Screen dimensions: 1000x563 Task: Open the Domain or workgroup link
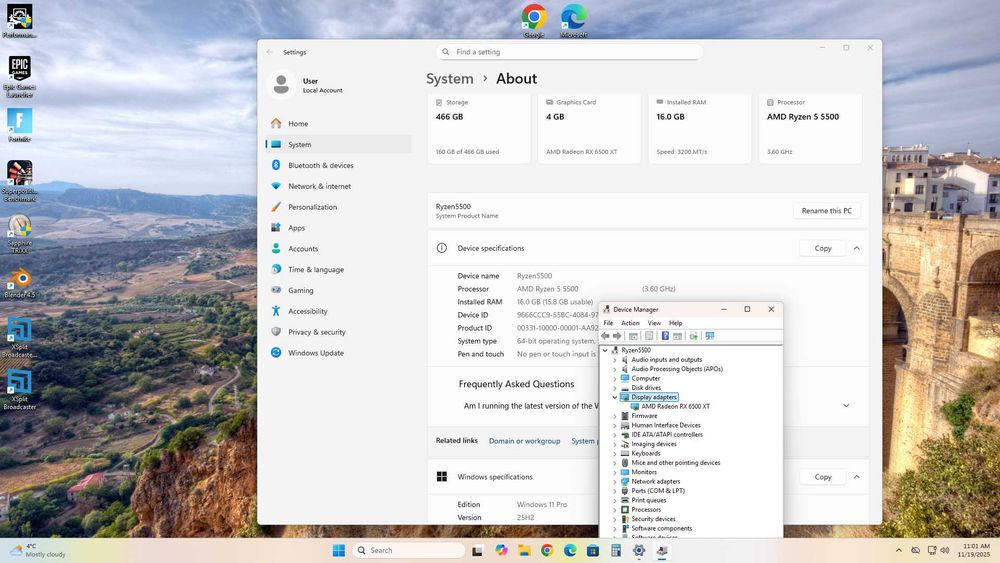click(524, 441)
